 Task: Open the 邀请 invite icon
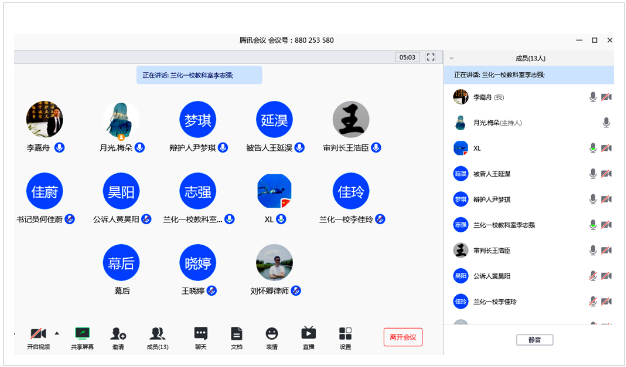click(x=118, y=333)
